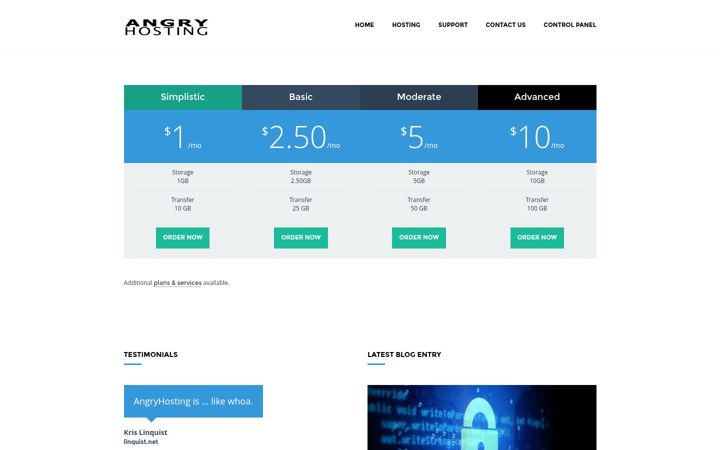Image resolution: width=720 pixels, height=450 pixels.
Task: Click the Transfer 25 GB text
Action: tap(301, 204)
